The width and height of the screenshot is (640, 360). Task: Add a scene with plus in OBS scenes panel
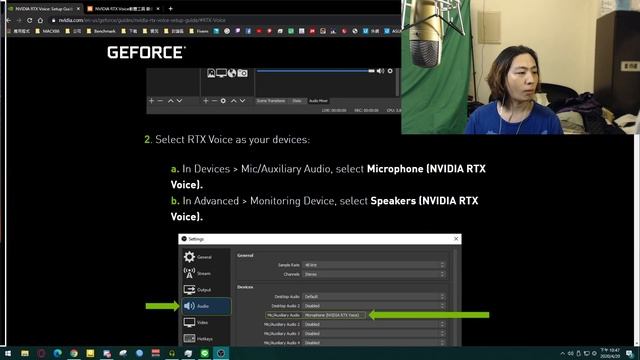pos(151,101)
